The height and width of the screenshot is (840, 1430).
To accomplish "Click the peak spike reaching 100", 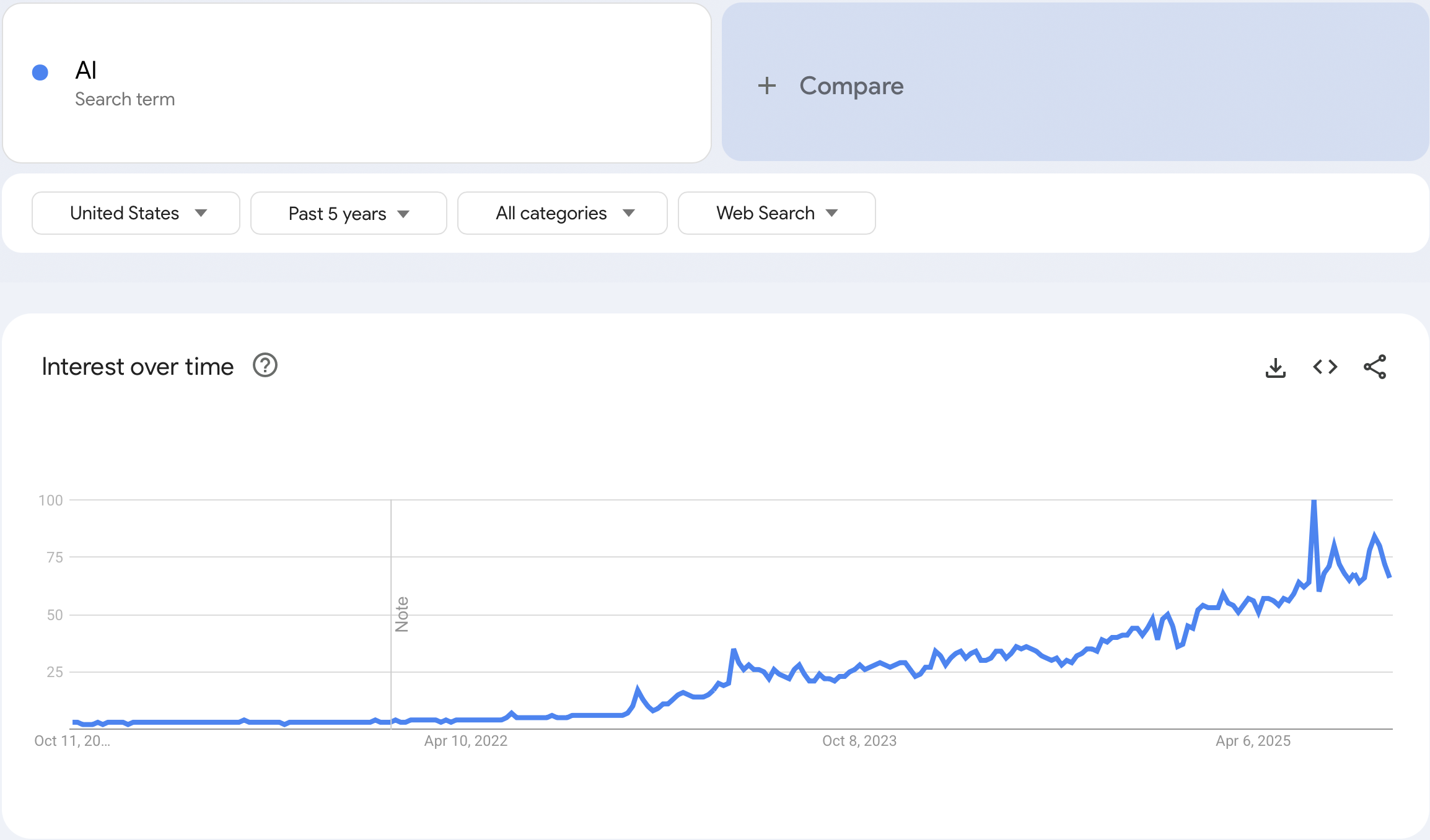I will (1314, 502).
